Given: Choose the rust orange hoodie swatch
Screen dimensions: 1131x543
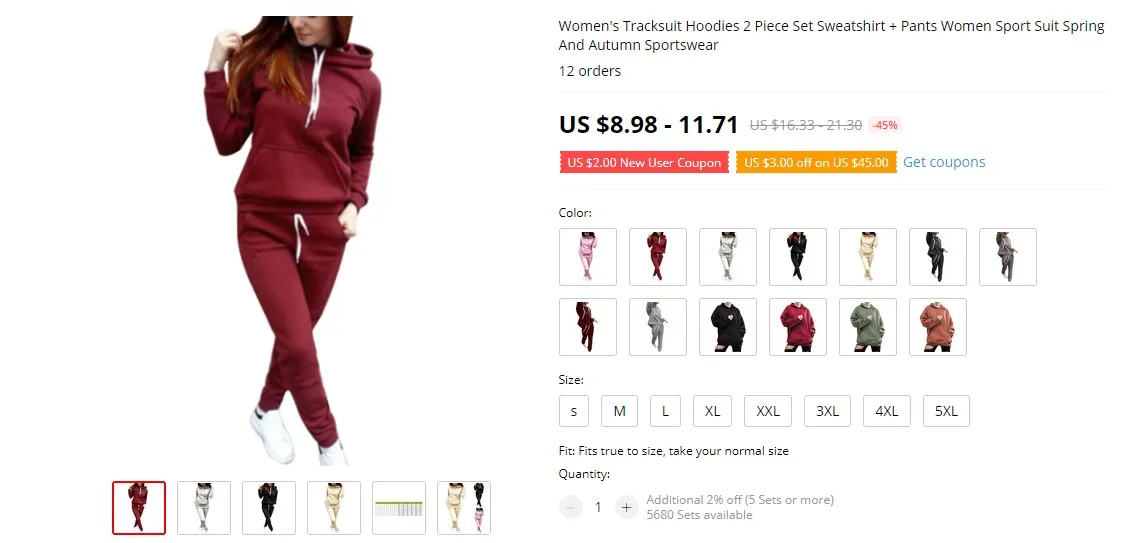Looking at the screenshot, I should point(938,327).
